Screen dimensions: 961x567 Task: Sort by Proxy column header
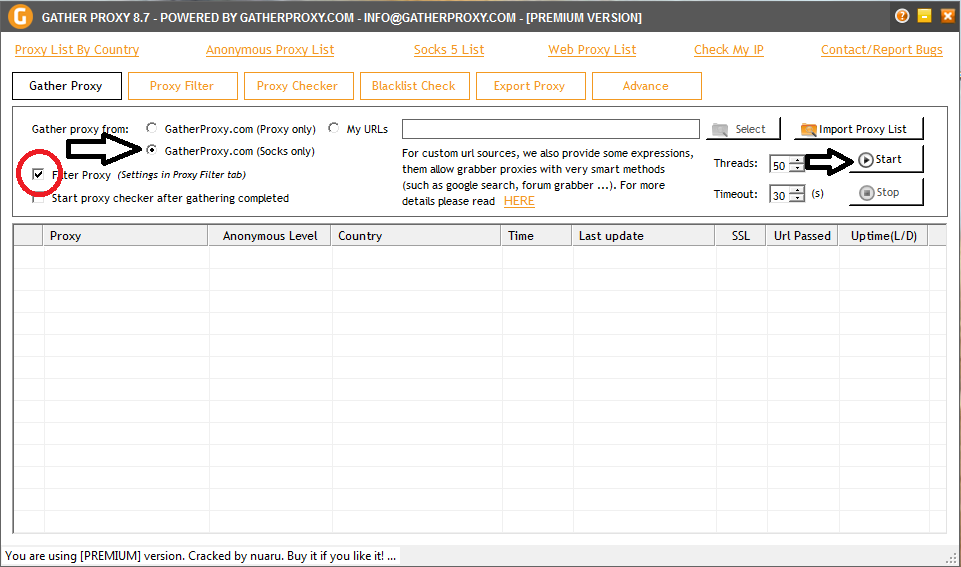click(x=125, y=236)
